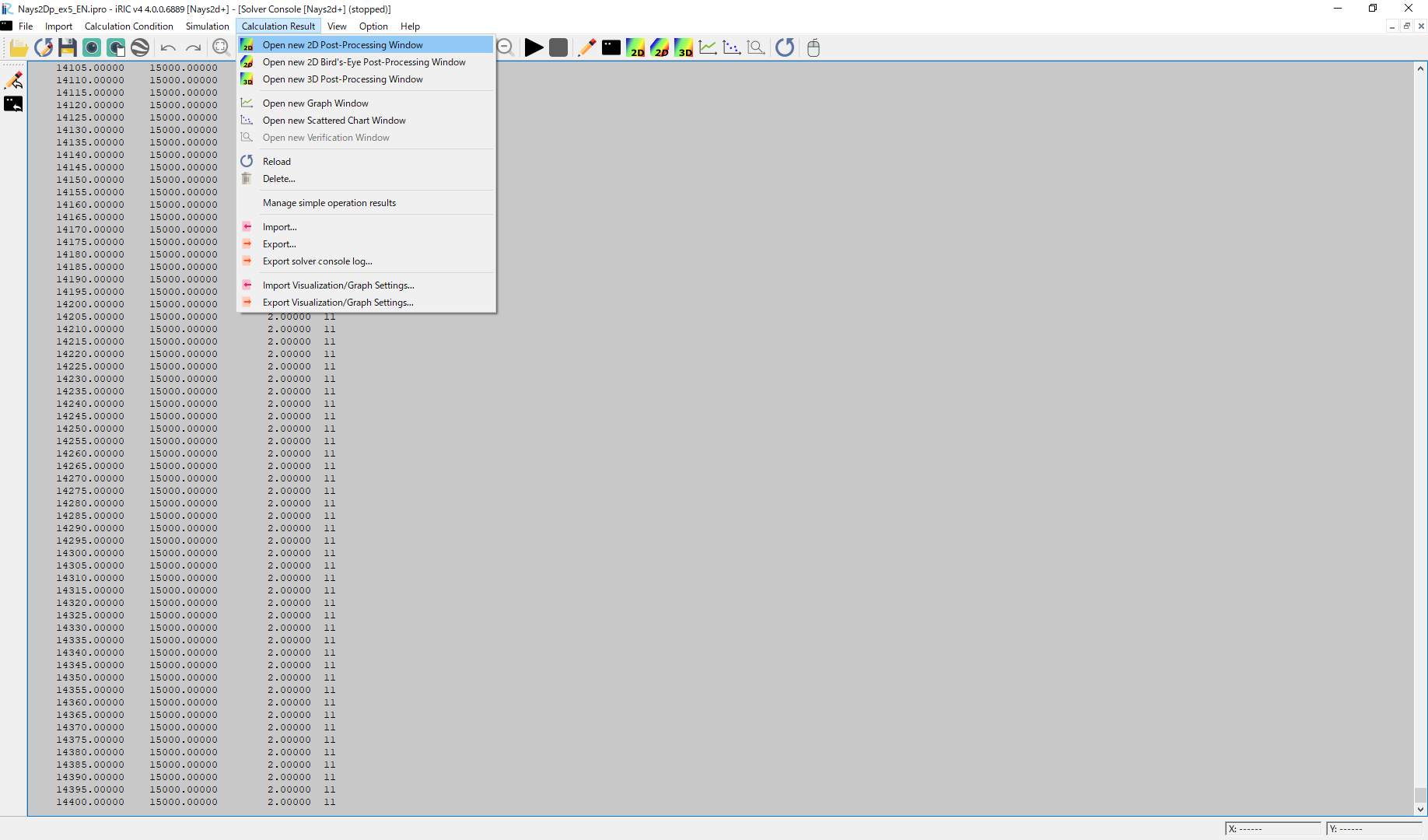
Task: Click the Solver Console icon left of File
Action: coord(7,26)
